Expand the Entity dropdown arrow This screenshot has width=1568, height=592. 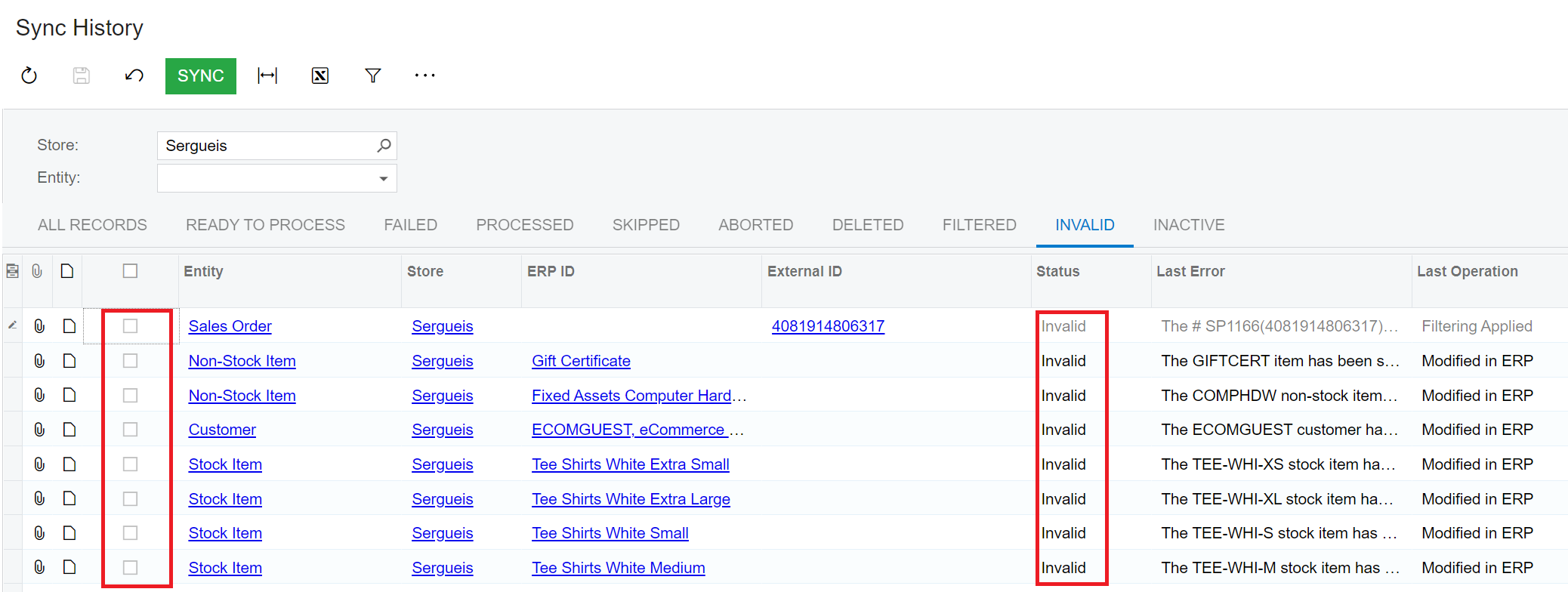[384, 179]
